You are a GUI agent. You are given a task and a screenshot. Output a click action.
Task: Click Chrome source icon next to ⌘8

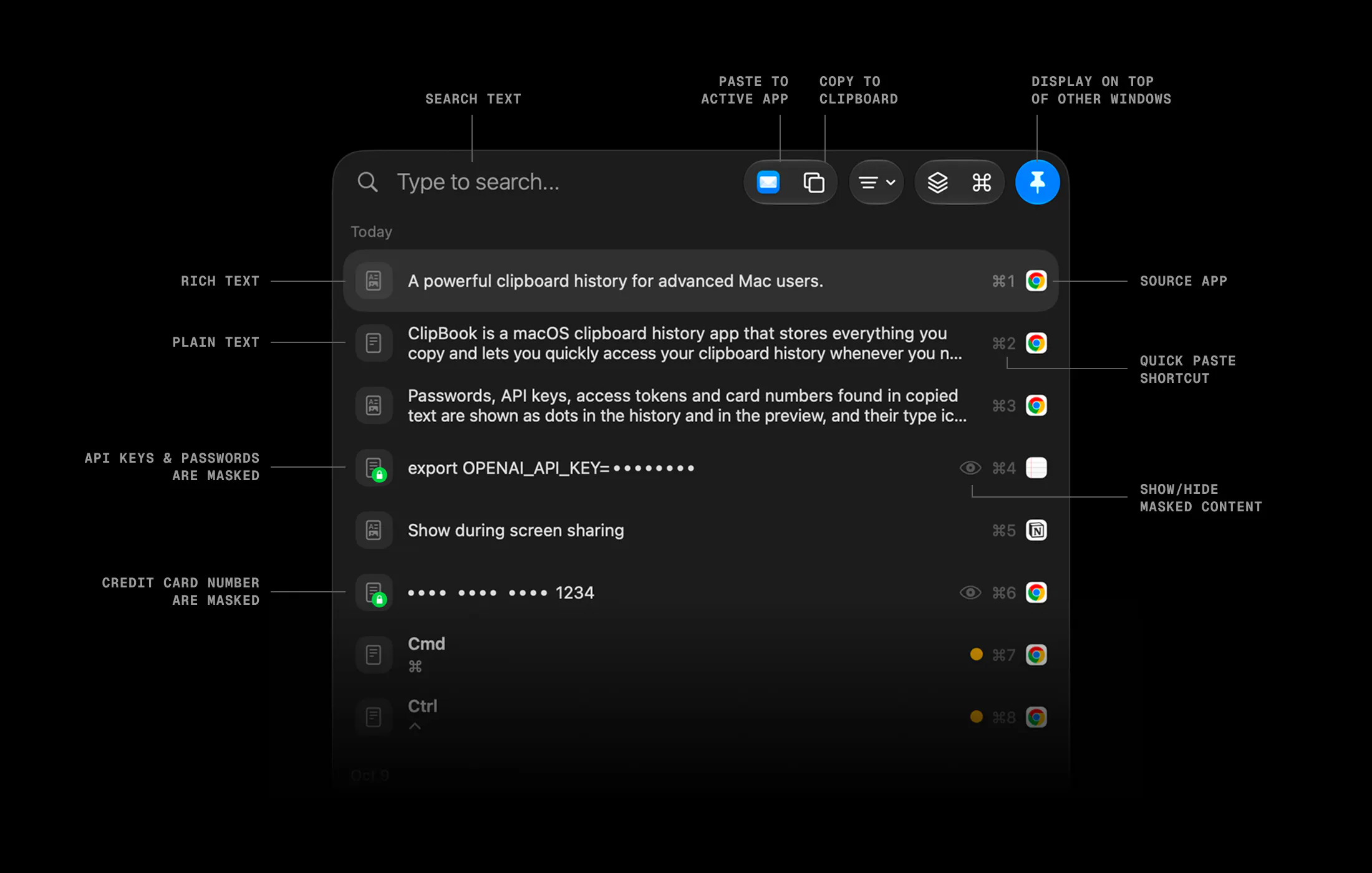tap(1036, 717)
